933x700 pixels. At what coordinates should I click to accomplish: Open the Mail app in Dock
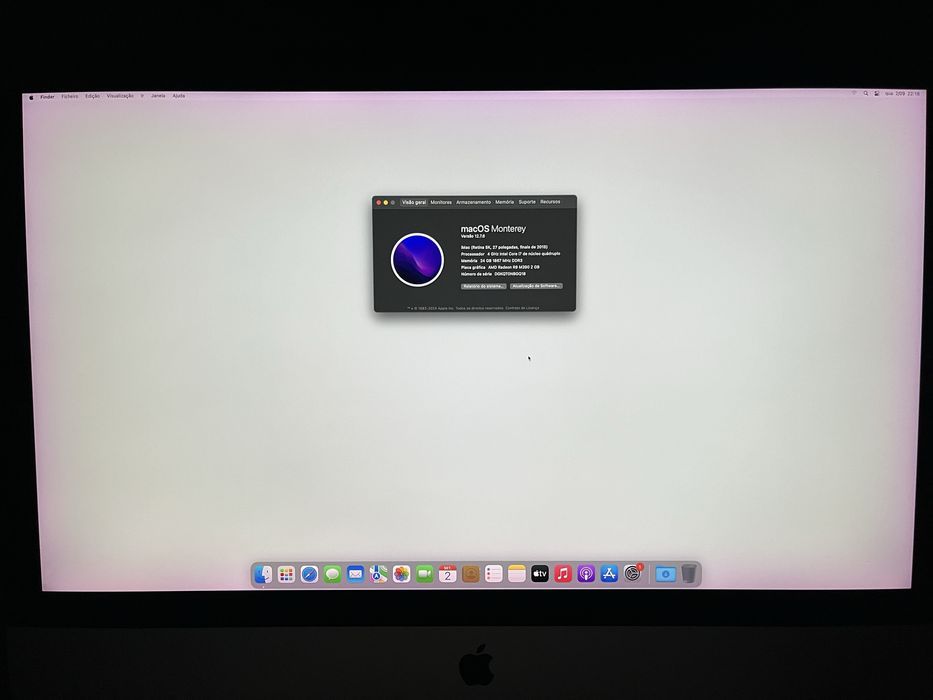pos(355,574)
